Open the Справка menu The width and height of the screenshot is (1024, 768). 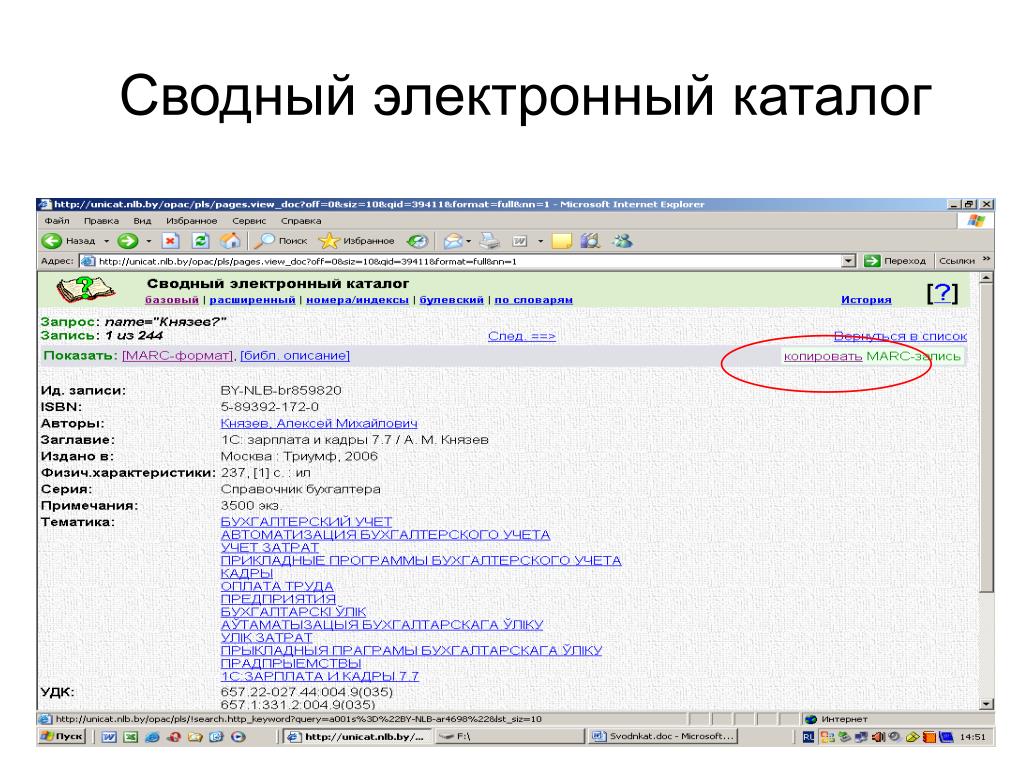[x=301, y=221]
